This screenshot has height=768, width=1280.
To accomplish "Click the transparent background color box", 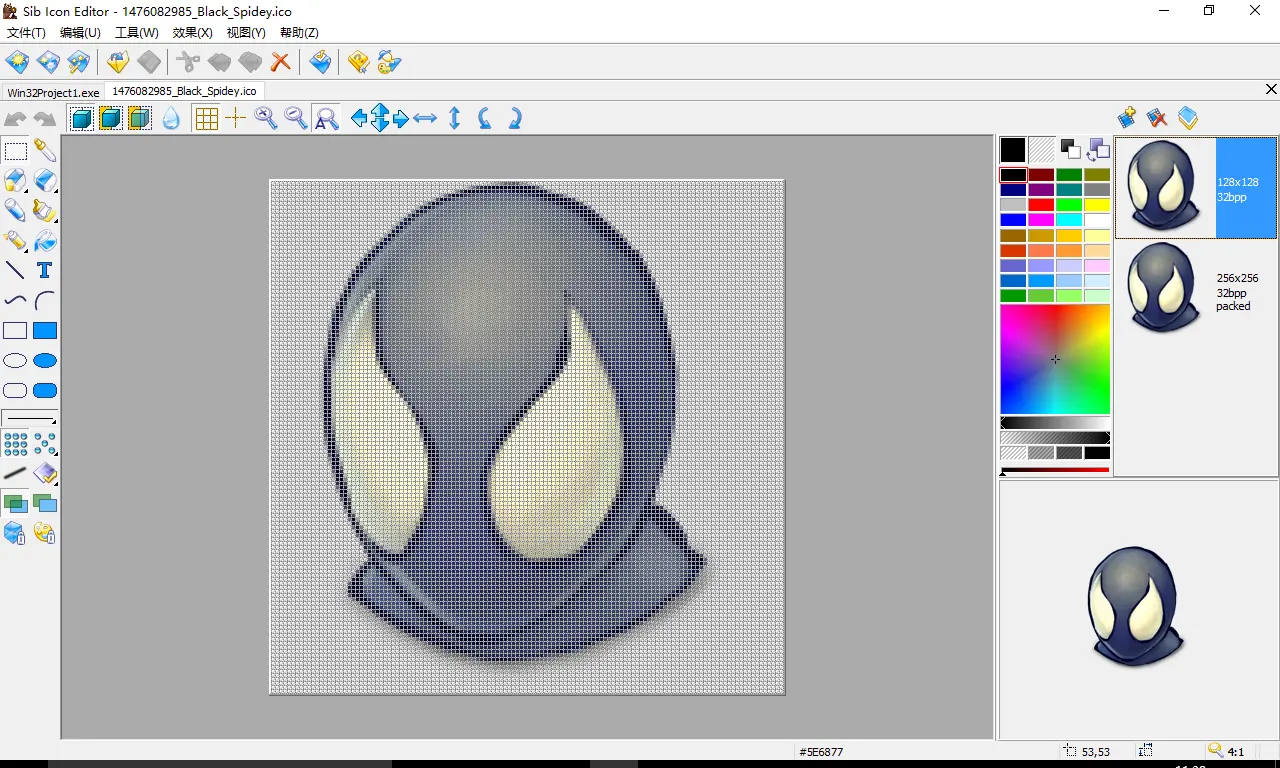I will pos(1041,150).
